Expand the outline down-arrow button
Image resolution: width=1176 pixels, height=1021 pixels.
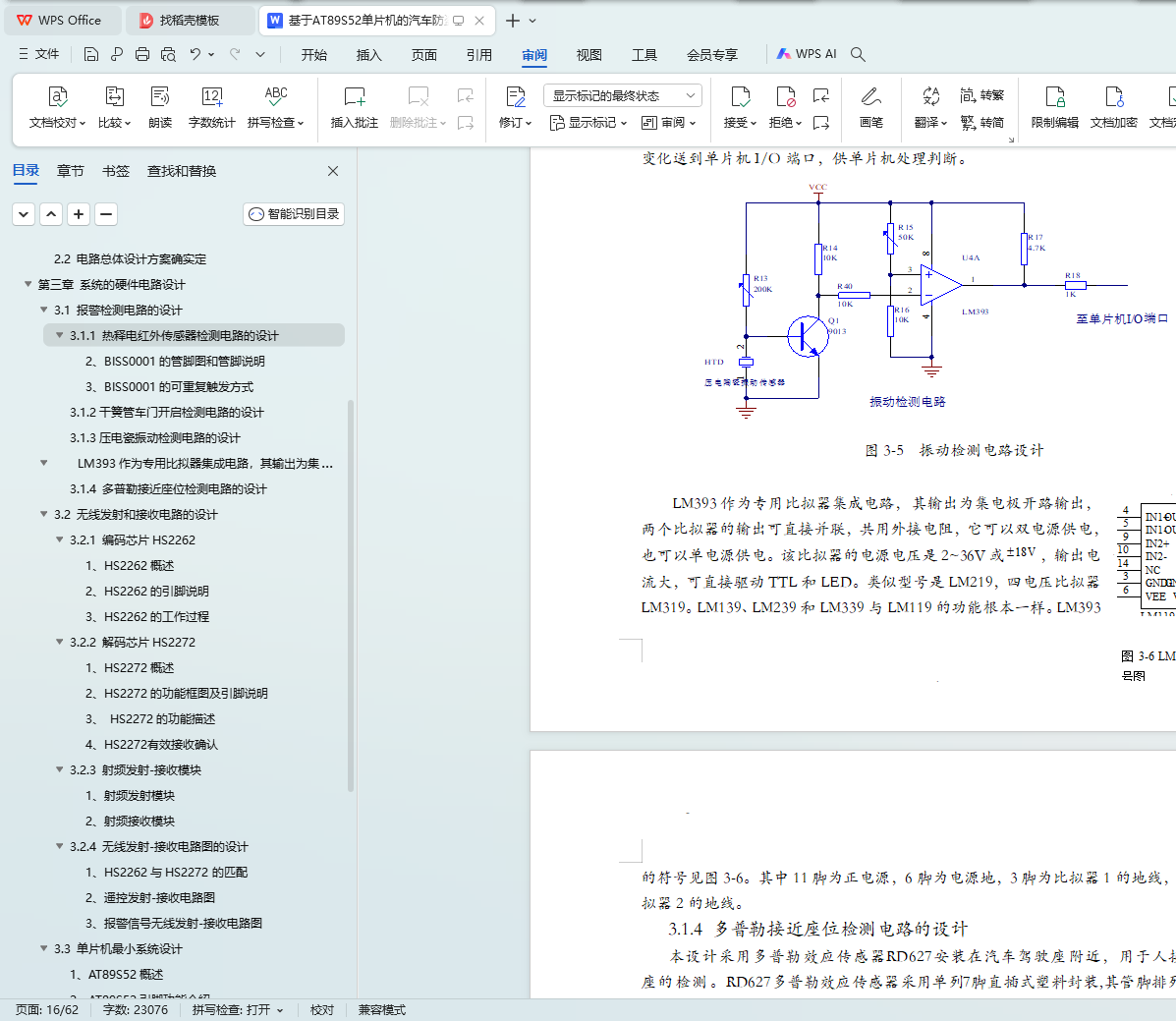click(x=24, y=214)
